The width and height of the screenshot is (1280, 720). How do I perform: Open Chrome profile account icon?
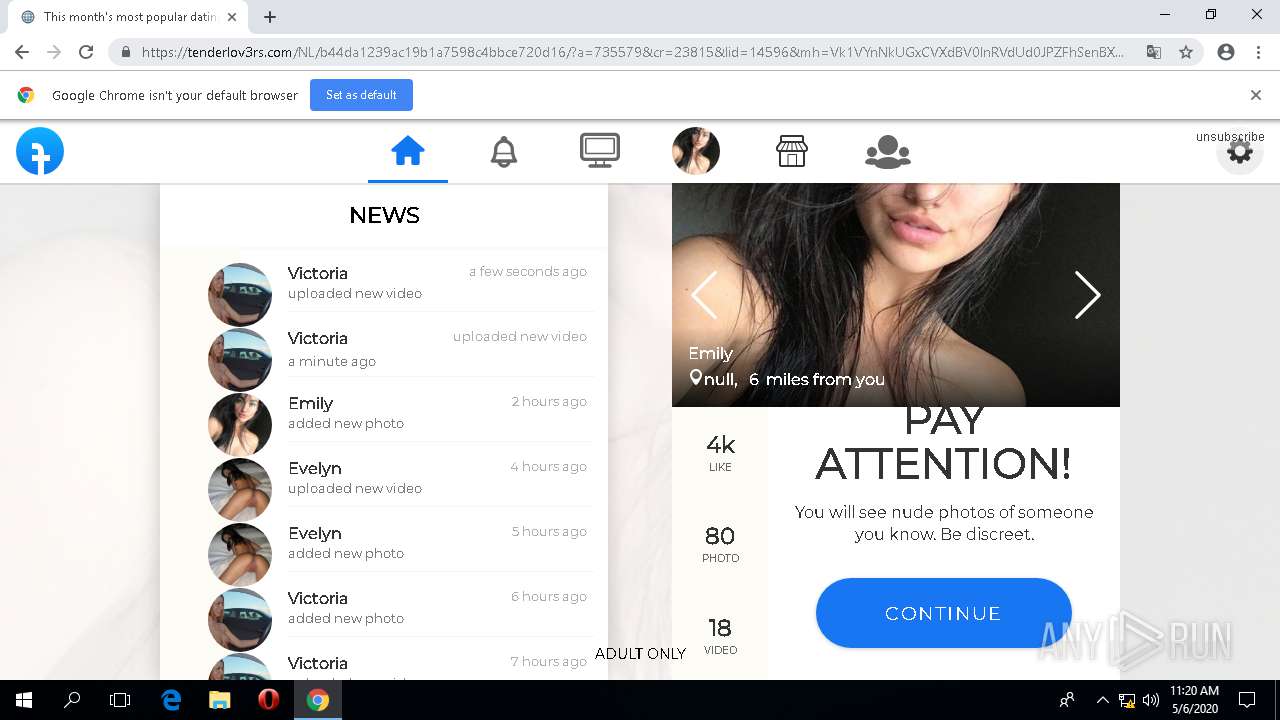click(1226, 52)
